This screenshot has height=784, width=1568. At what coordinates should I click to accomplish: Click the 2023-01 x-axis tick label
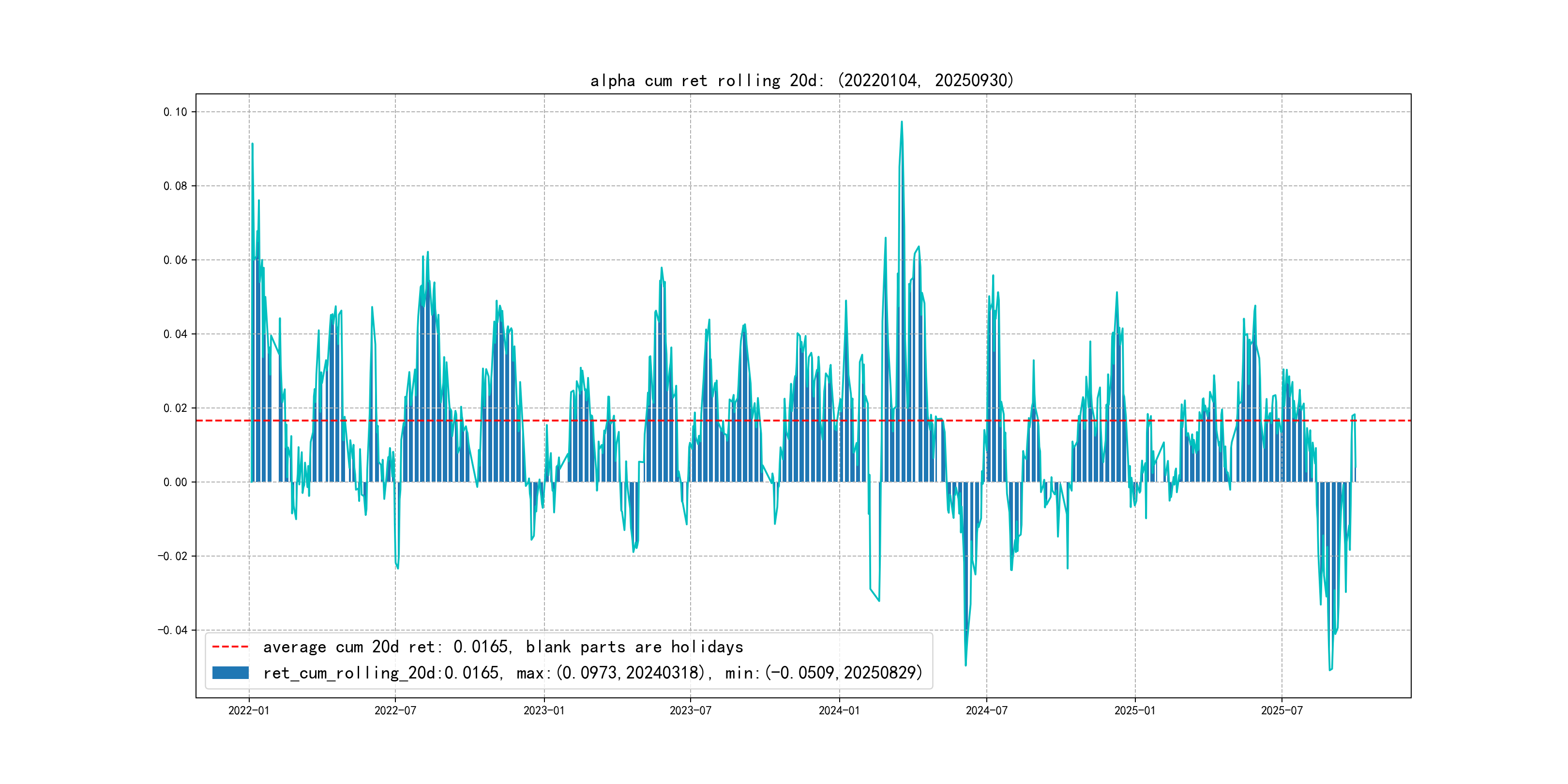tap(544, 710)
